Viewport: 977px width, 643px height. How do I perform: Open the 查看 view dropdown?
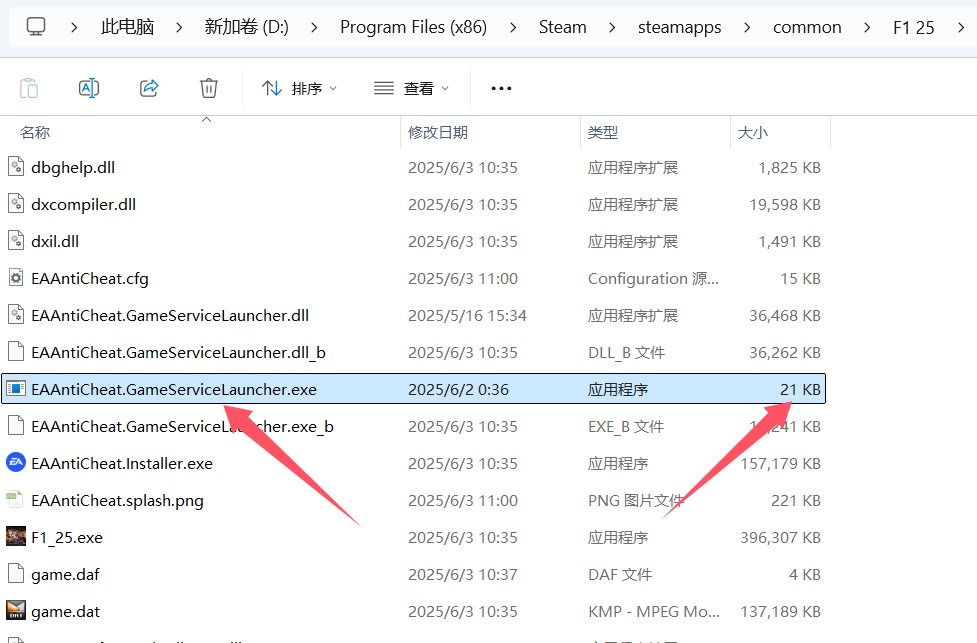pos(411,88)
